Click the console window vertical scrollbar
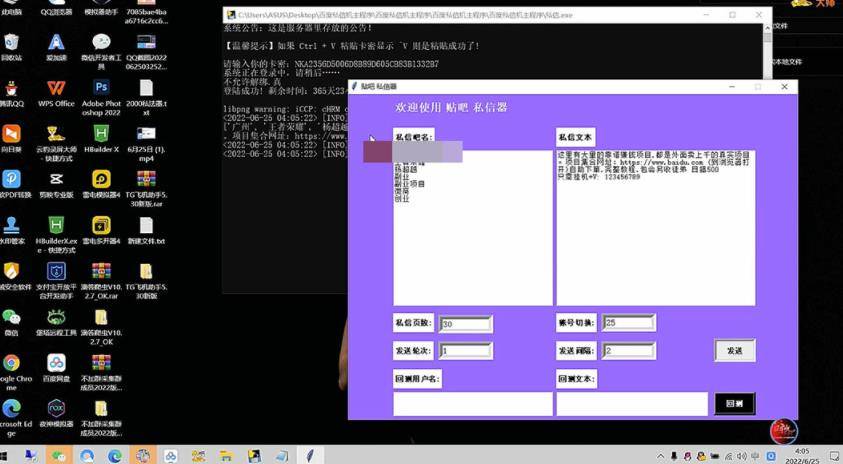 click(x=767, y=50)
